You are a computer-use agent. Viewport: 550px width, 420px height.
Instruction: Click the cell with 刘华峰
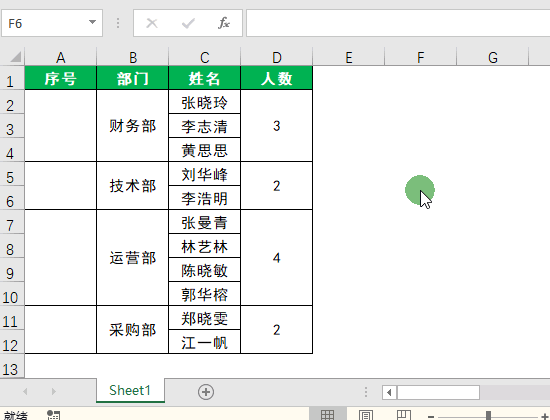[204, 174]
